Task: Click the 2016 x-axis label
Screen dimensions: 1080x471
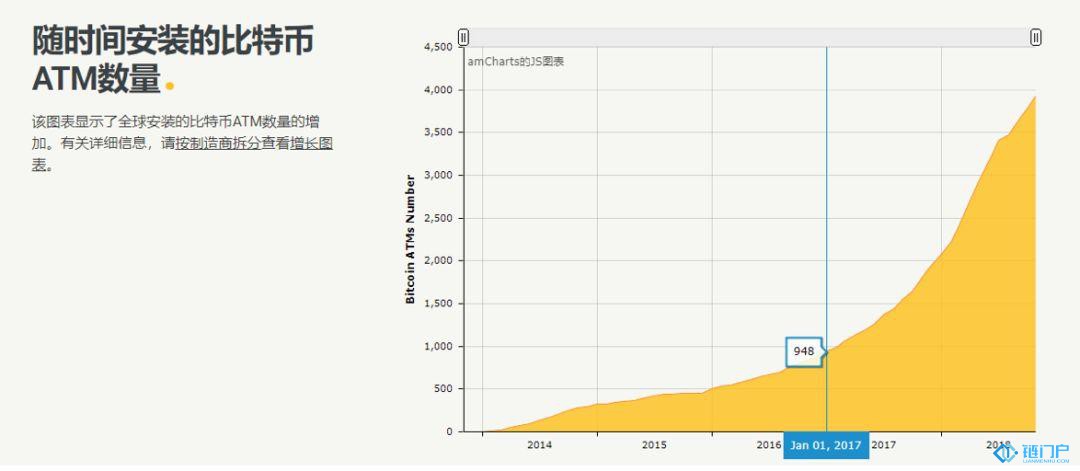Action: pyautogui.click(x=768, y=445)
